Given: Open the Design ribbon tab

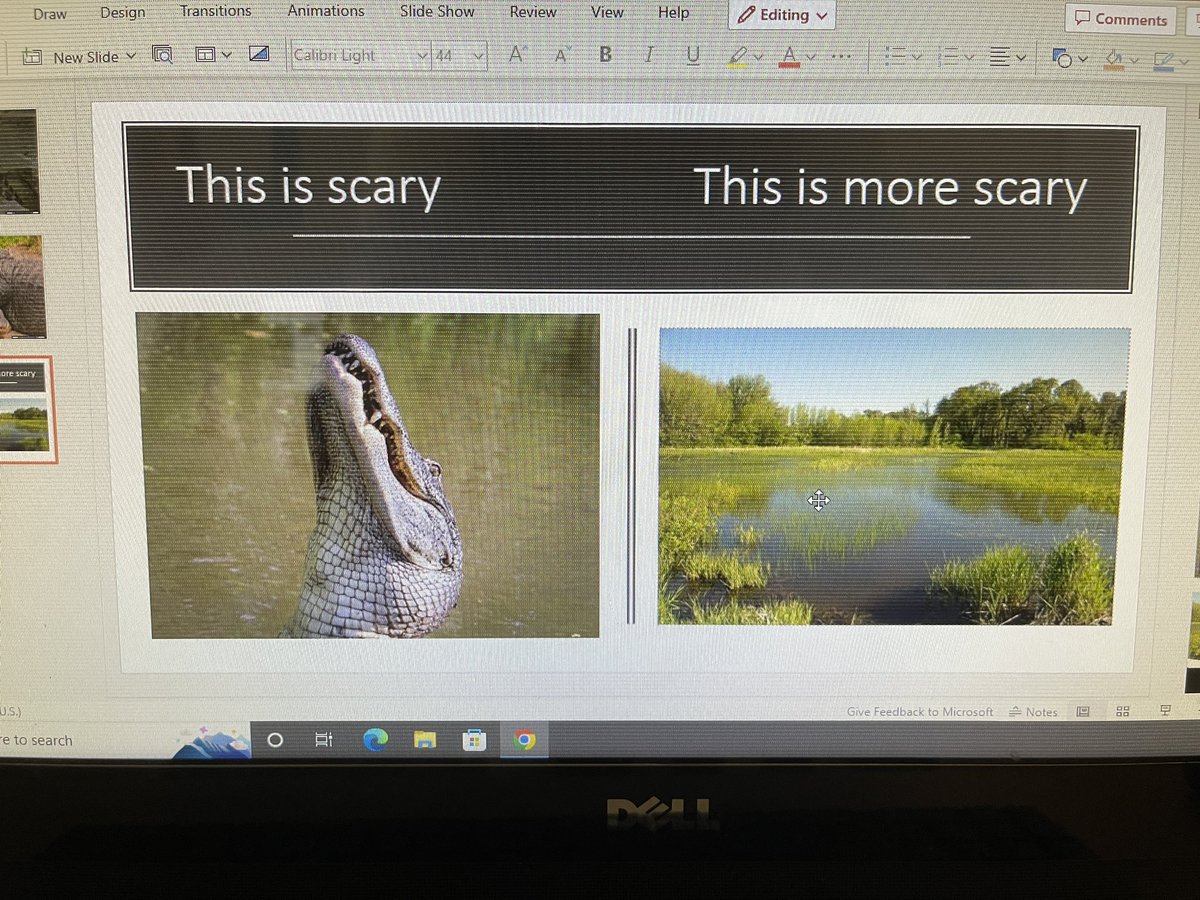Looking at the screenshot, I should coord(123,12).
